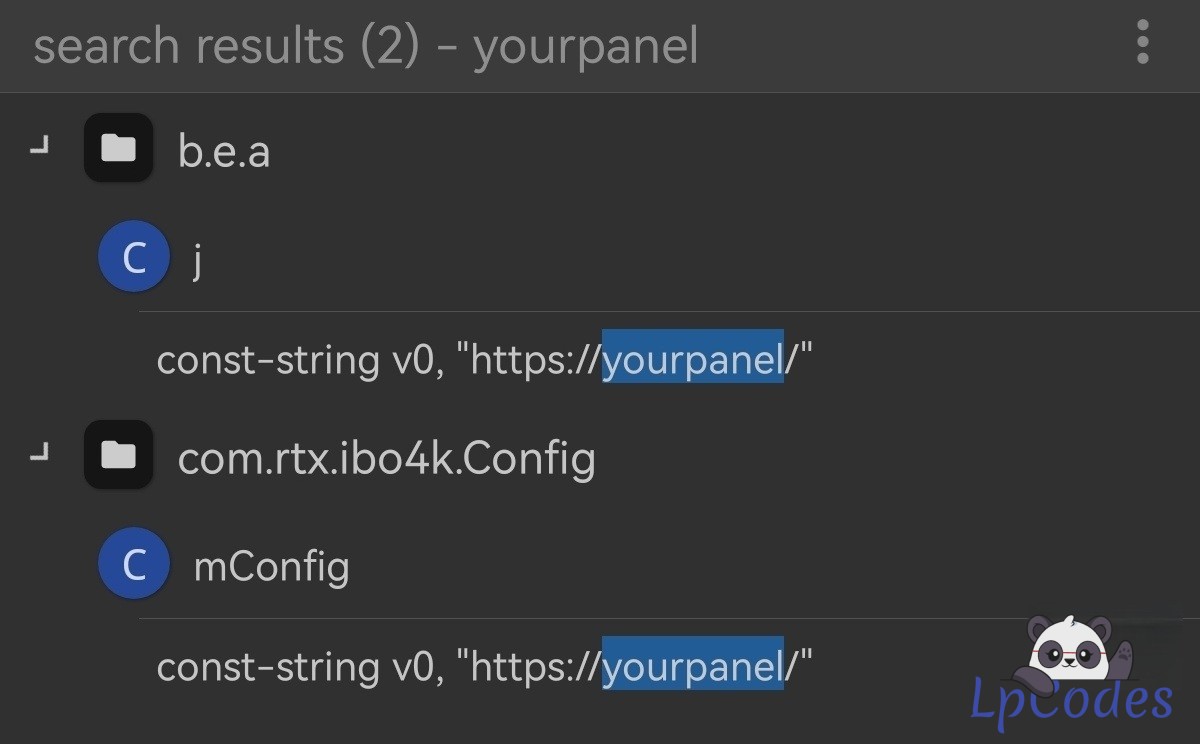Click the folder icon beside b.e.a
This screenshot has height=744, width=1200.
tap(118, 149)
